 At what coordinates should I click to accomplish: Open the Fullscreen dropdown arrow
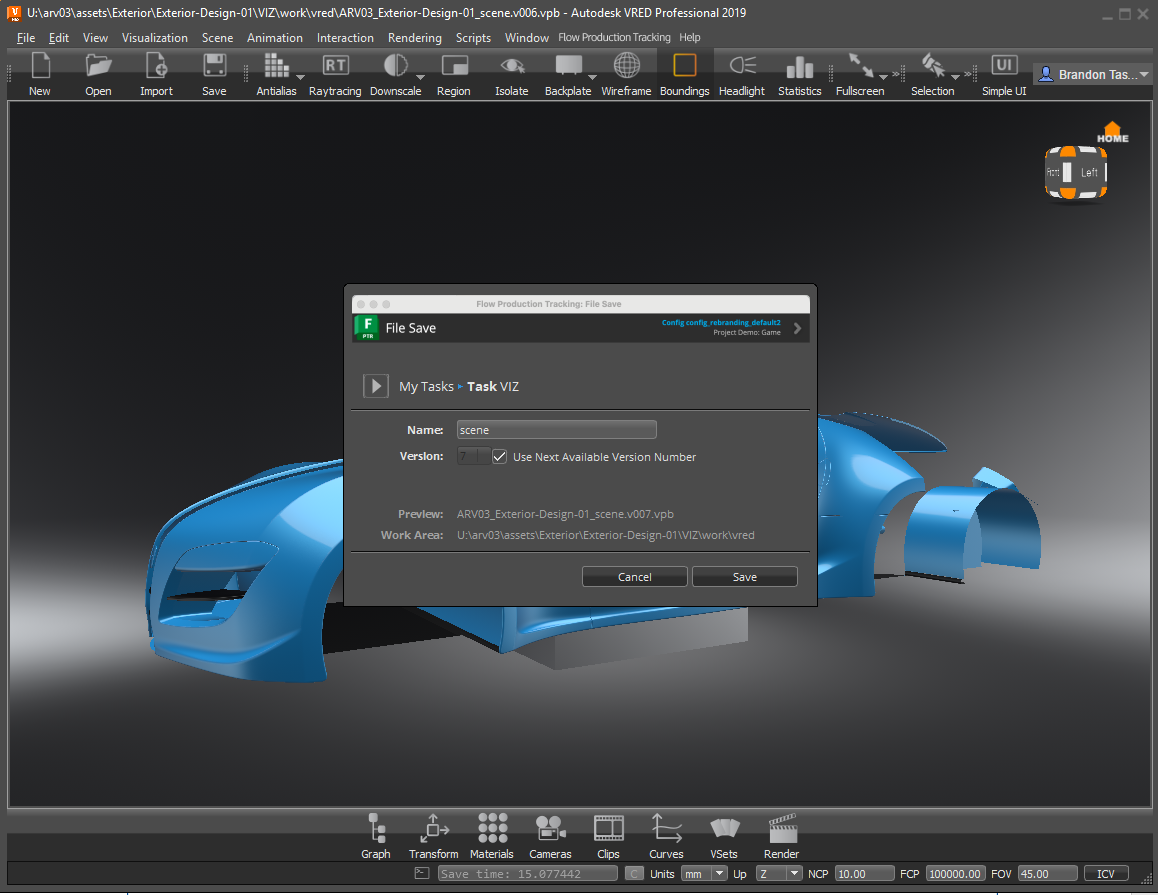(x=883, y=77)
